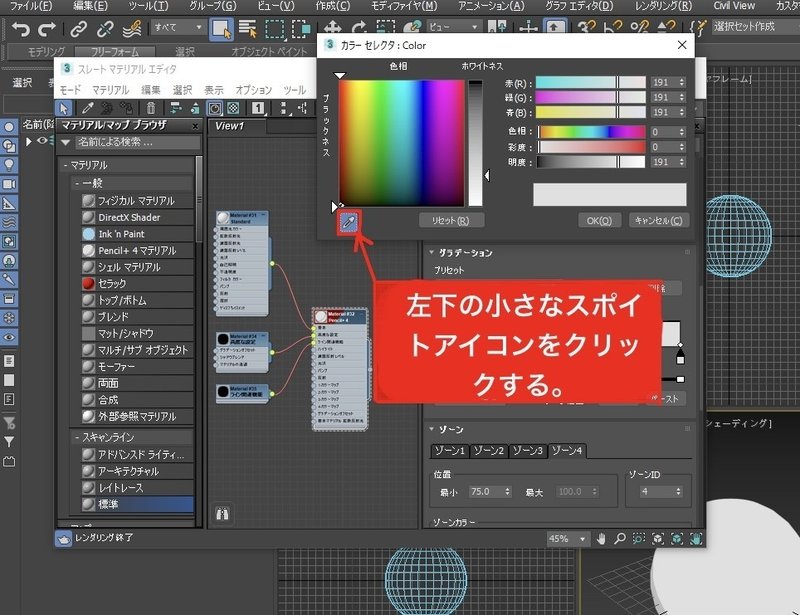Open node search with the binoculars icon
The image size is (800, 615).
pos(222,513)
